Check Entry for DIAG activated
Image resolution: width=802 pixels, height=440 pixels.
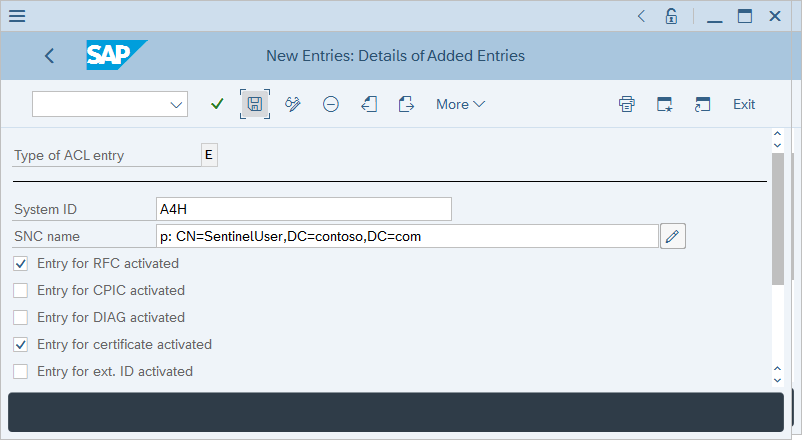pyautogui.click(x=20, y=318)
